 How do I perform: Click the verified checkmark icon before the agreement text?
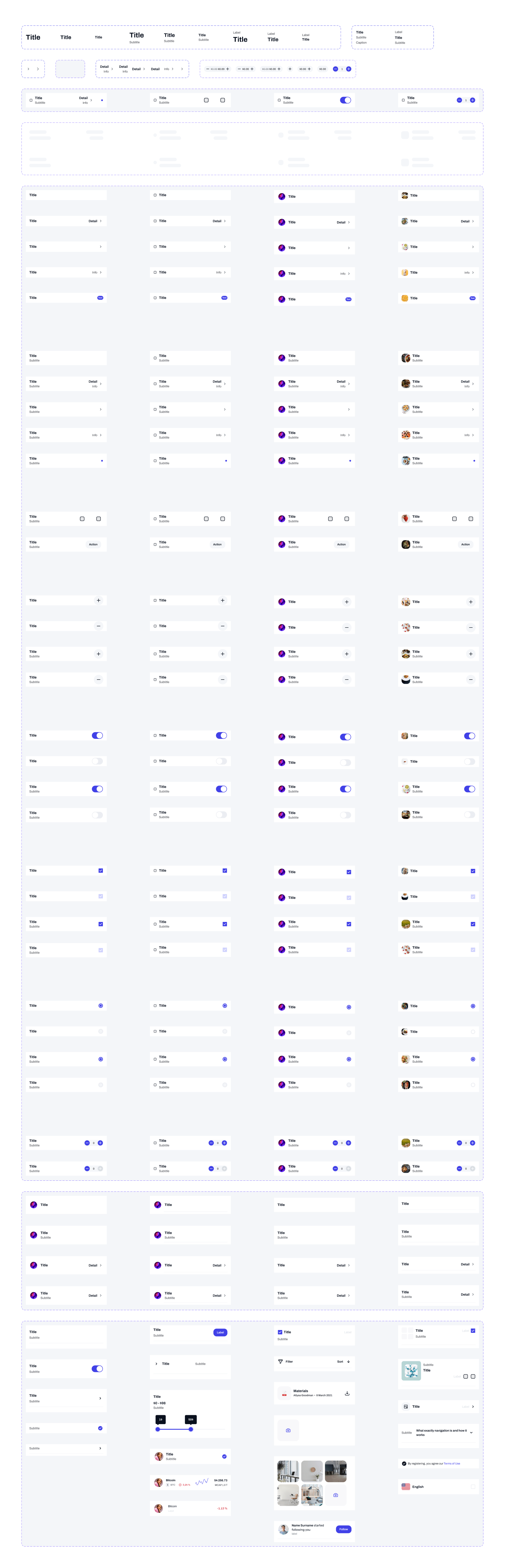404,1463
